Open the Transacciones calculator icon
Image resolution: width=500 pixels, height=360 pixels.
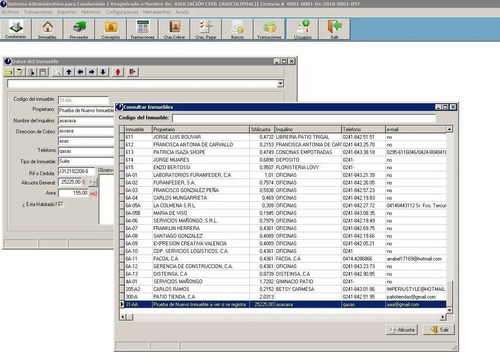pyautogui.click(x=142, y=29)
